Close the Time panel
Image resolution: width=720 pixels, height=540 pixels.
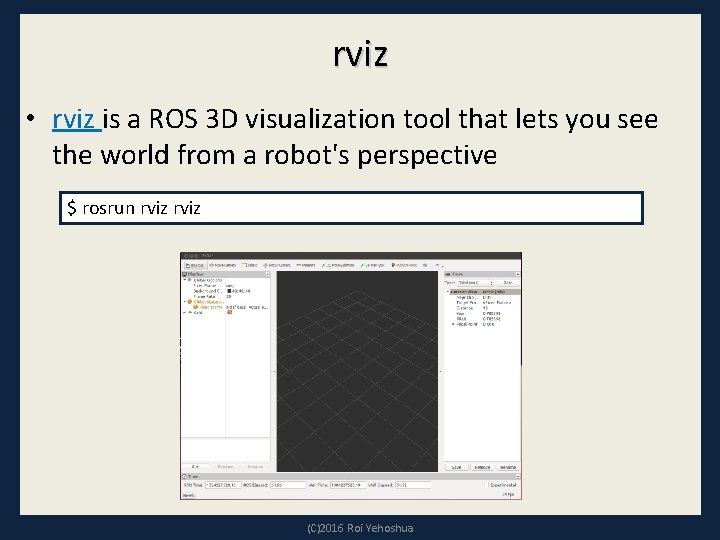click(x=518, y=476)
